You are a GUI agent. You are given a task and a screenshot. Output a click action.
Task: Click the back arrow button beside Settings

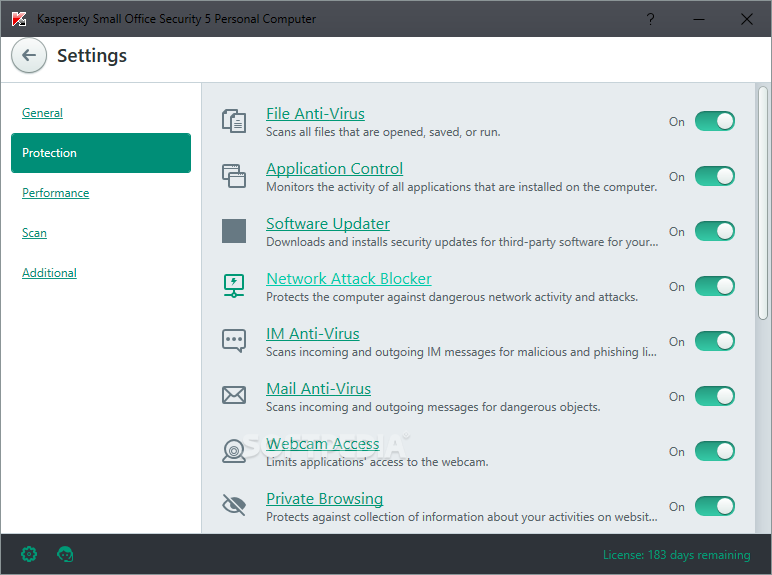[29, 55]
